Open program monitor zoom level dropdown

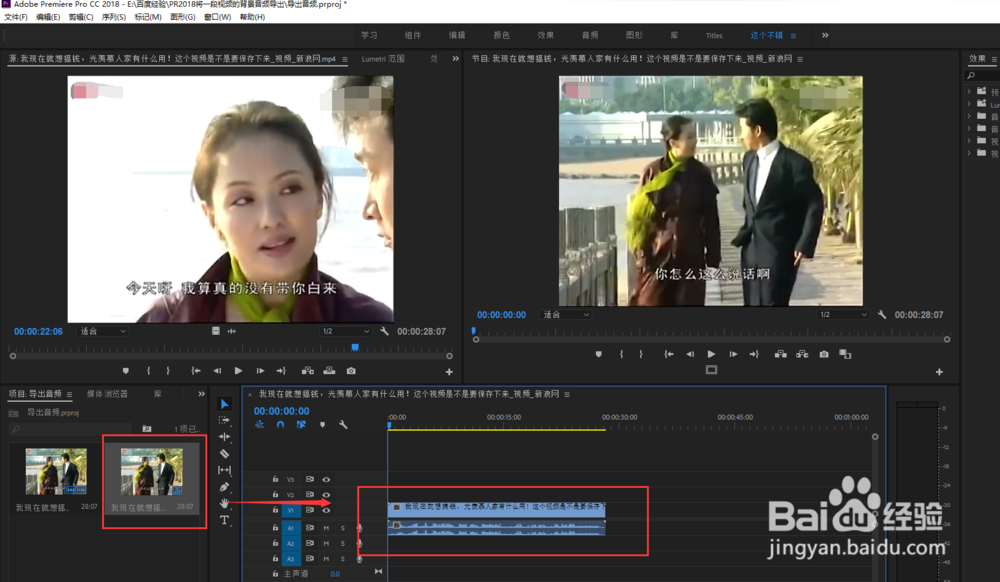coord(566,315)
